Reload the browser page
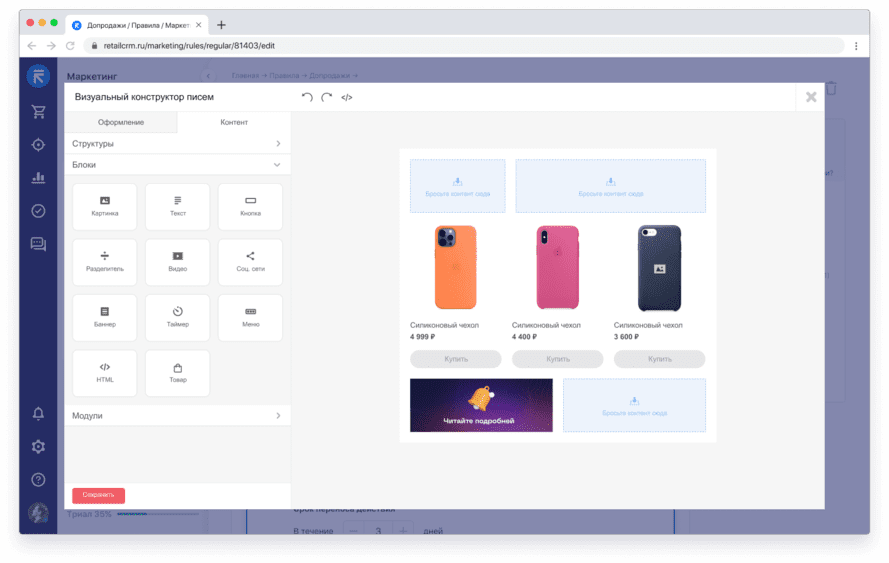 70,46
